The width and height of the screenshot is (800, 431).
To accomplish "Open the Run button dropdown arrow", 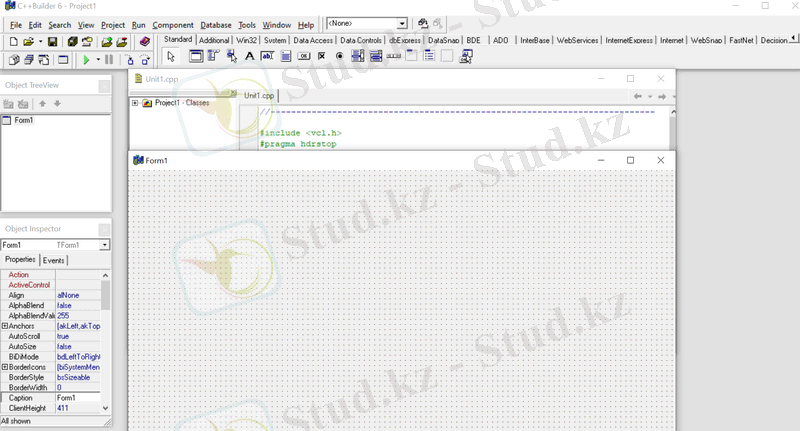I will [x=98, y=60].
